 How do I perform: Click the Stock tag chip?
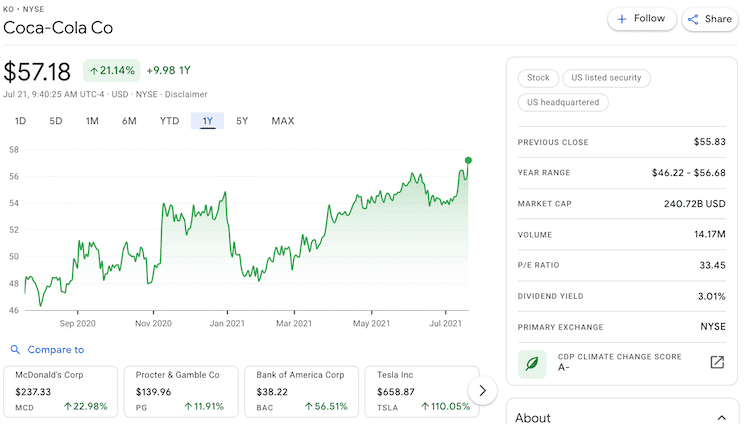click(x=538, y=78)
